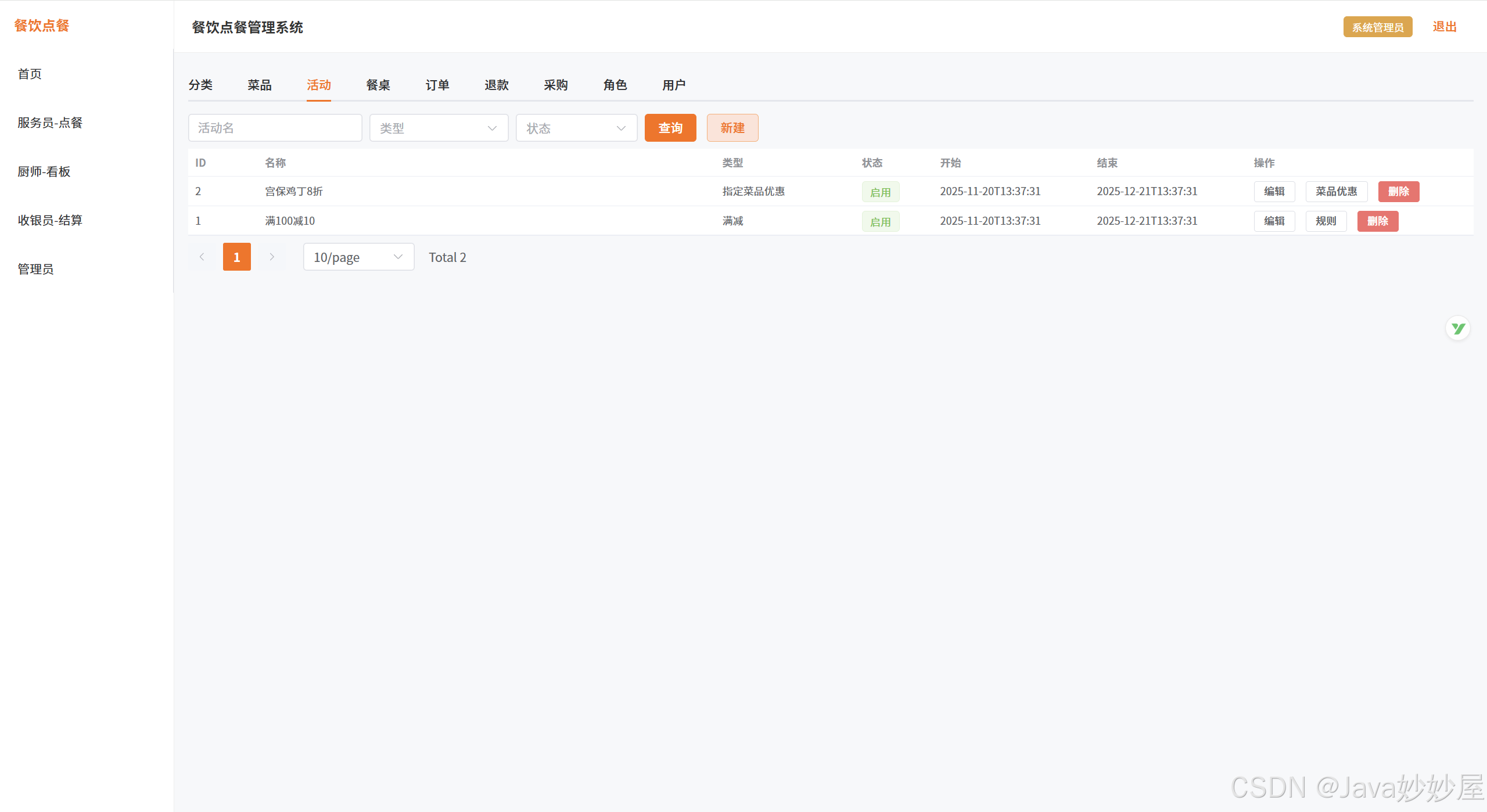Click the 查询 search button
The image size is (1487, 812).
pyautogui.click(x=670, y=128)
